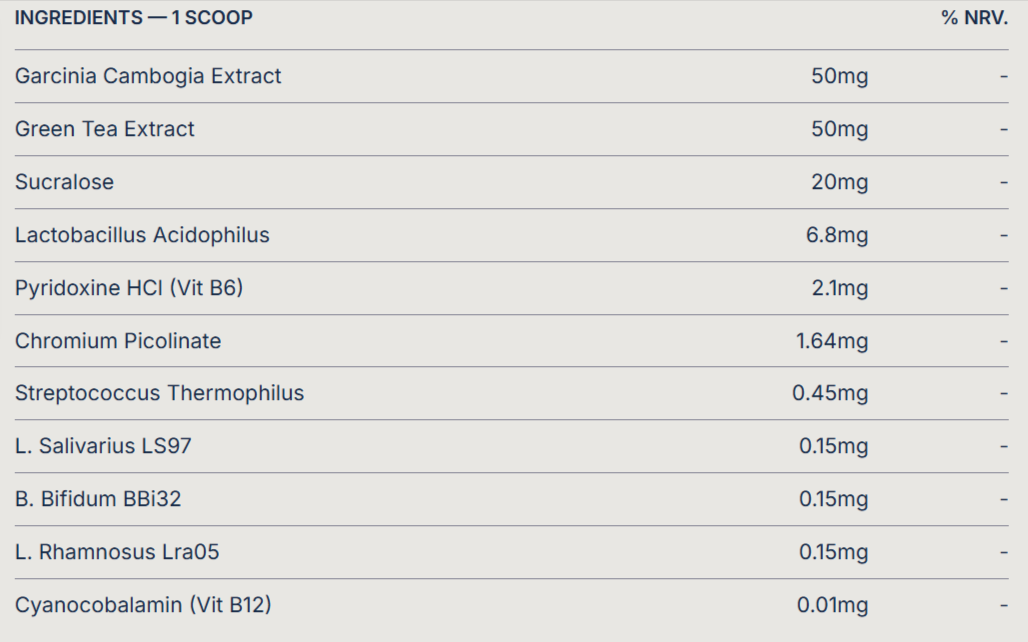
Task: Click the 50mg amount for Garcinia Cambogia
Action: coord(839,76)
